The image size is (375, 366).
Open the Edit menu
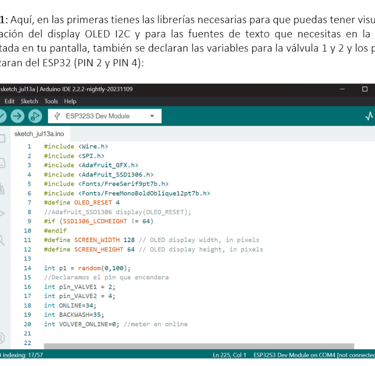tap(9, 101)
